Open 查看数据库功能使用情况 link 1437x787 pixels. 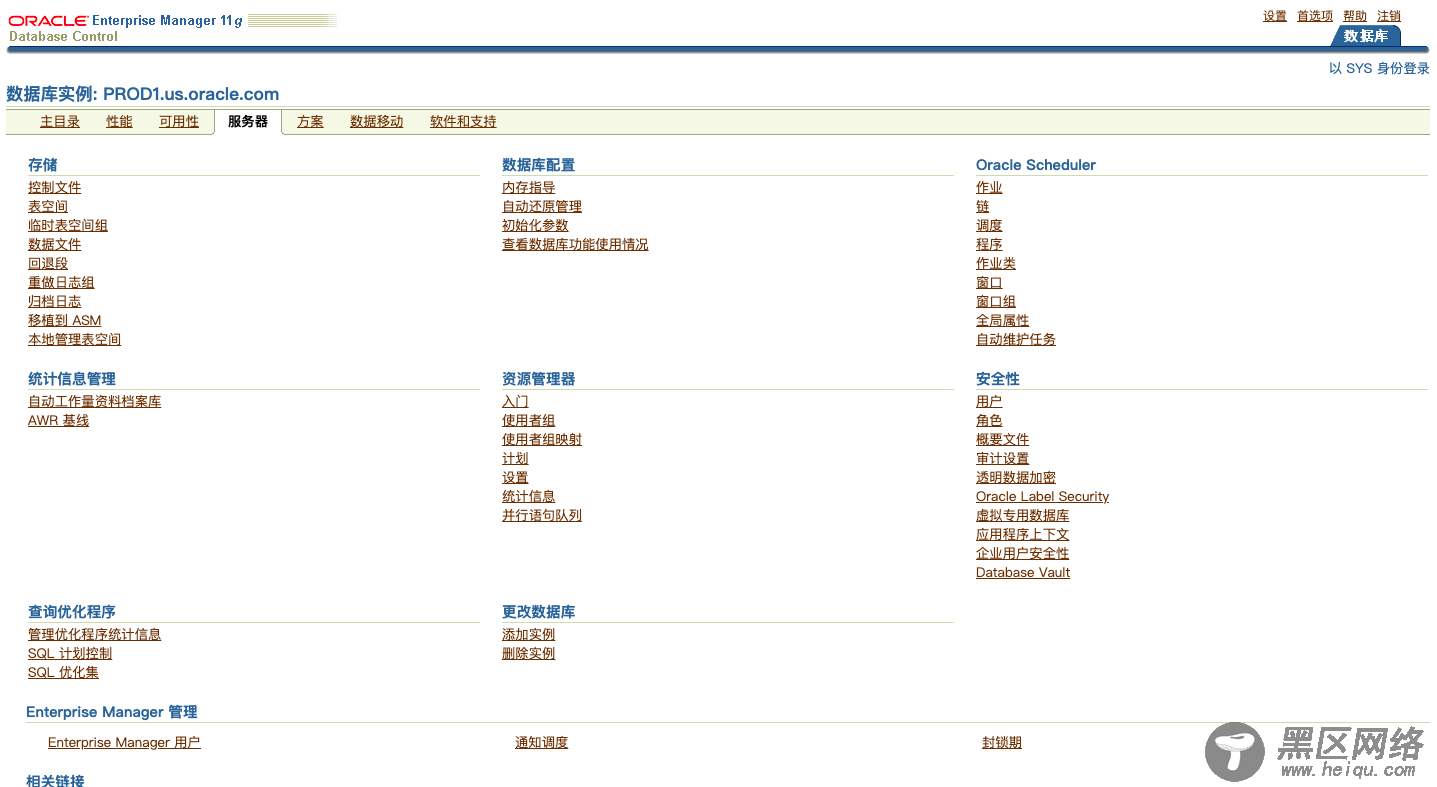pos(575,245)
